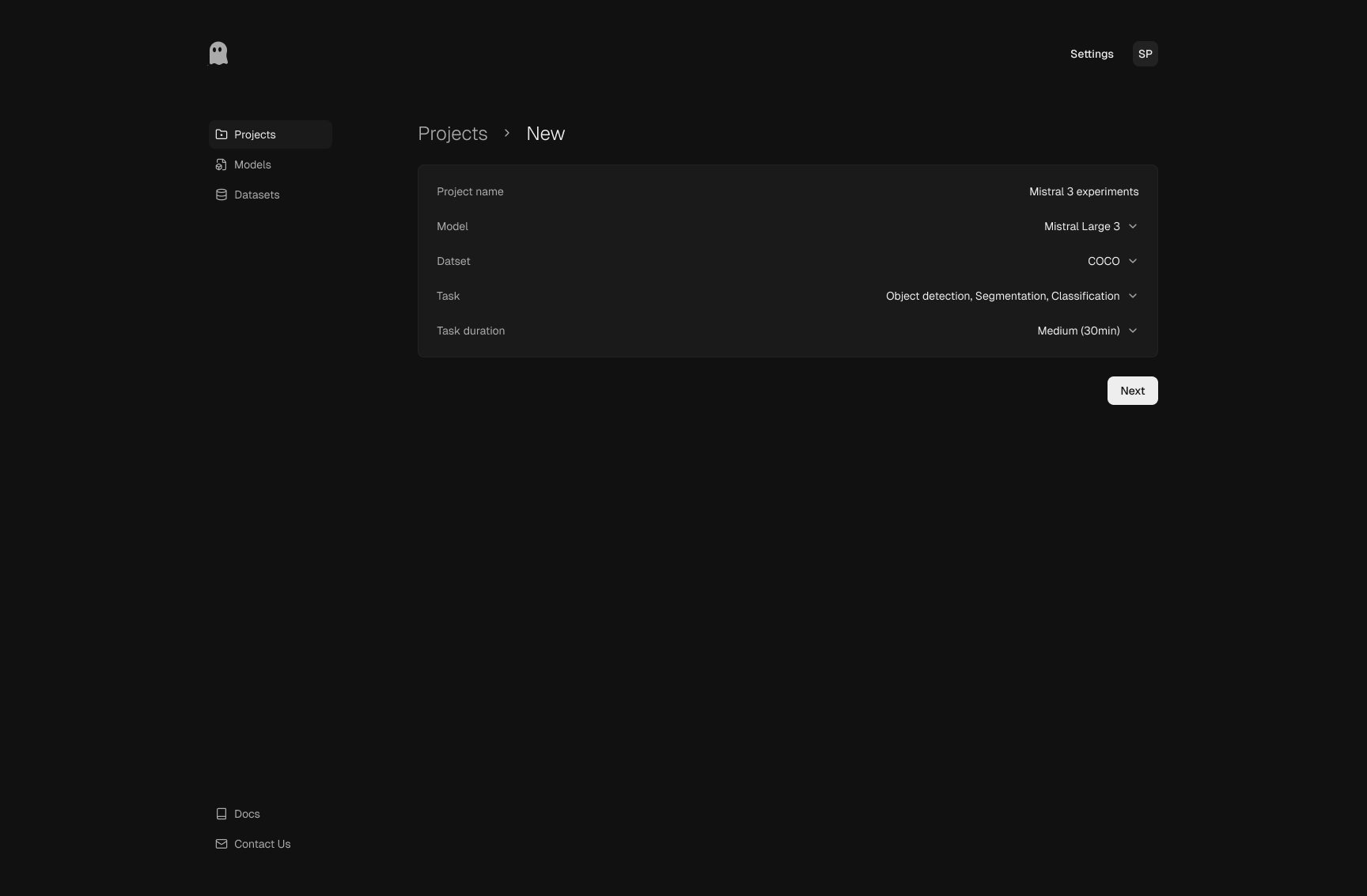Image resolution: width=1367 pixels, height=896 pixels.
Task: Open Settings in the top bar
Action: click(x=1091, y=54)
